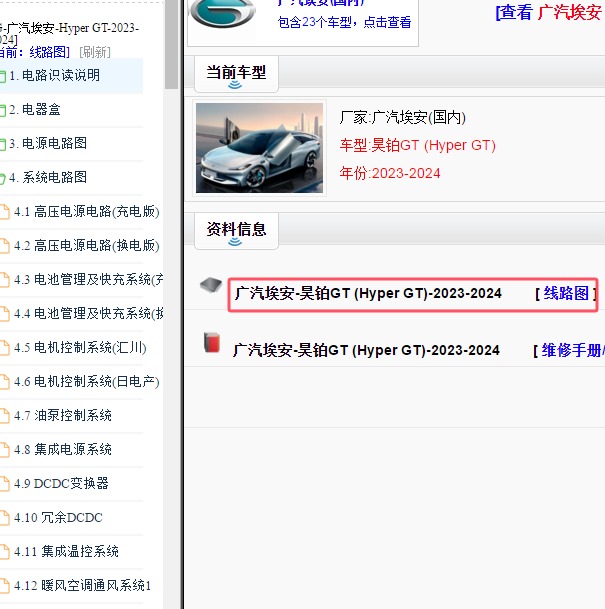The height and width of the screenshot is (609, 605).
Task: Click red book icon beside 维修手册 entry
Action: 212,343
